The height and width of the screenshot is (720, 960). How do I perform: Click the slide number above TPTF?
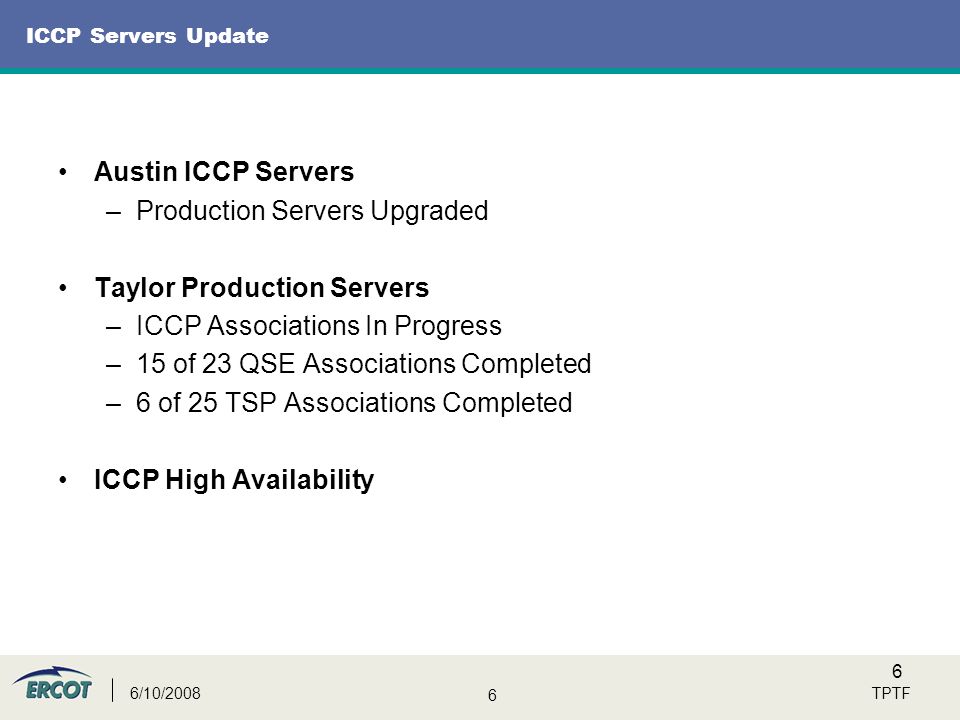[897, 671]
